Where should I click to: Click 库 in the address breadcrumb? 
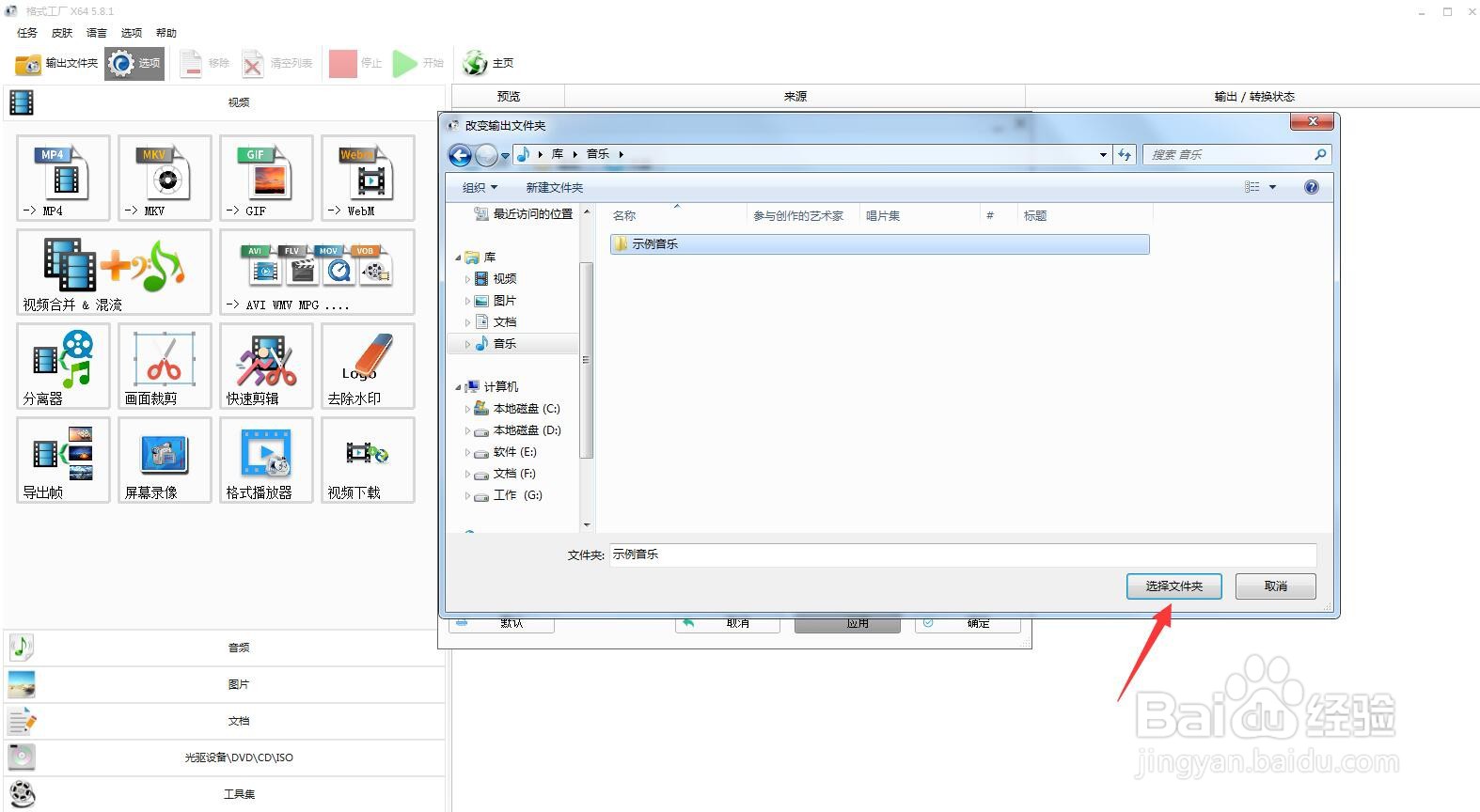coord(558,154)
